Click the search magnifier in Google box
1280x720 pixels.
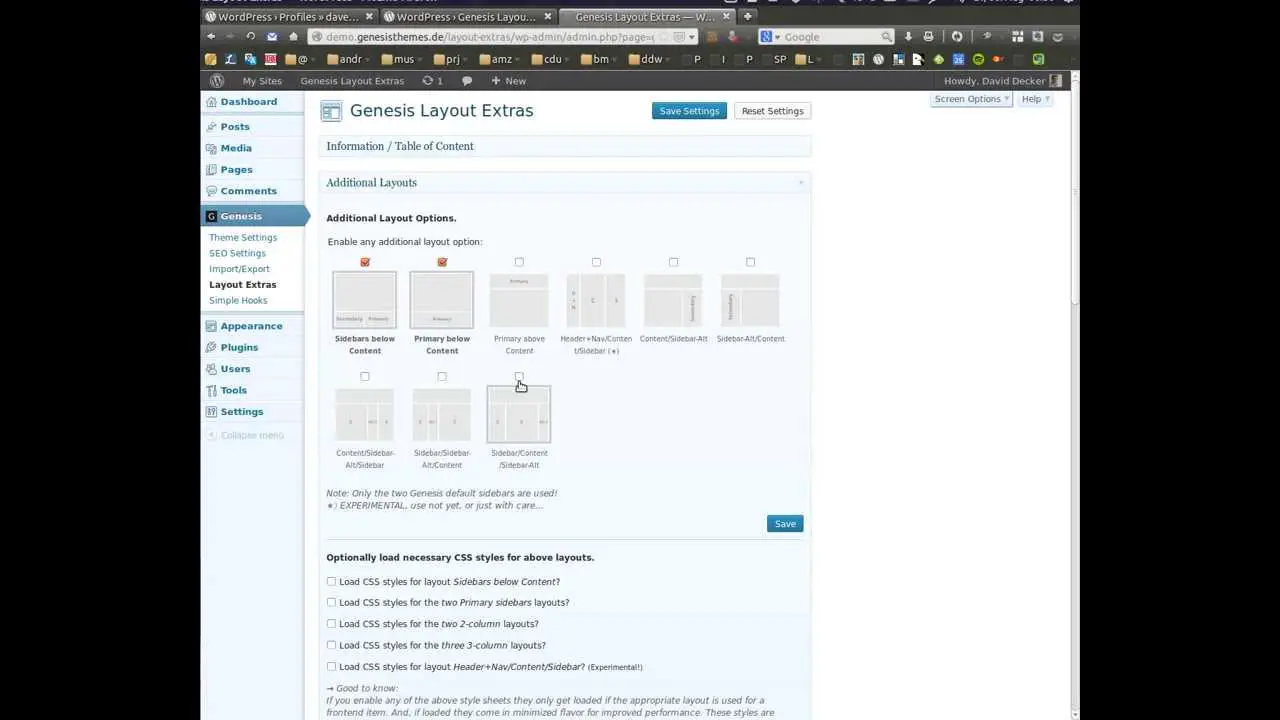(x=886, y=37)
